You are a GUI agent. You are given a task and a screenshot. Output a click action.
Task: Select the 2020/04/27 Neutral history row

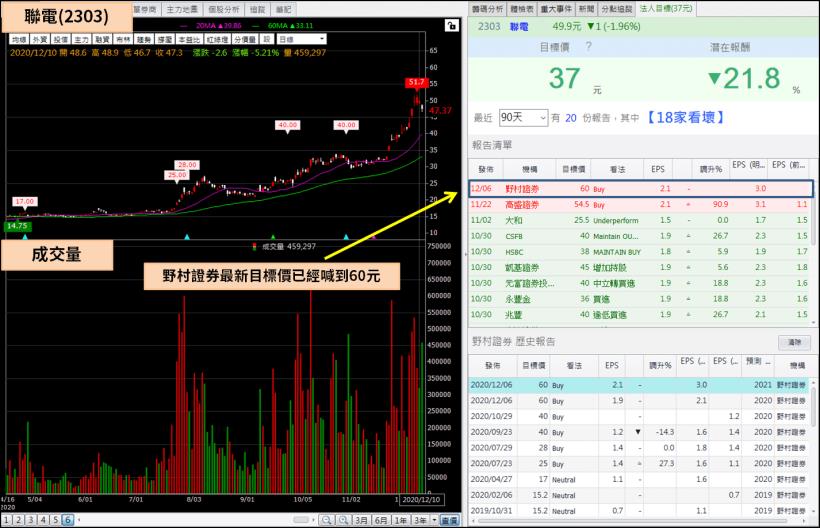[639, 479]
